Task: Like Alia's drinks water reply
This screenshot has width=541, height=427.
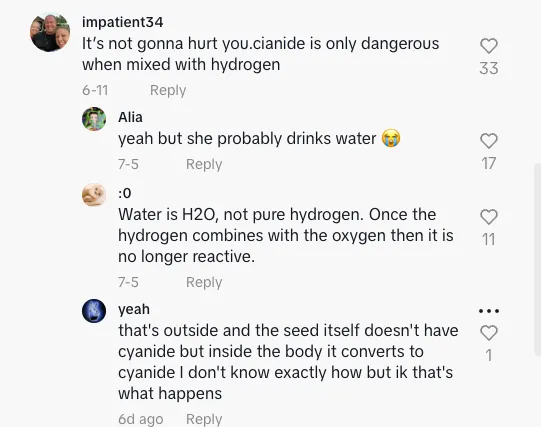Action: pyautogui.click(x=489, y=141)
